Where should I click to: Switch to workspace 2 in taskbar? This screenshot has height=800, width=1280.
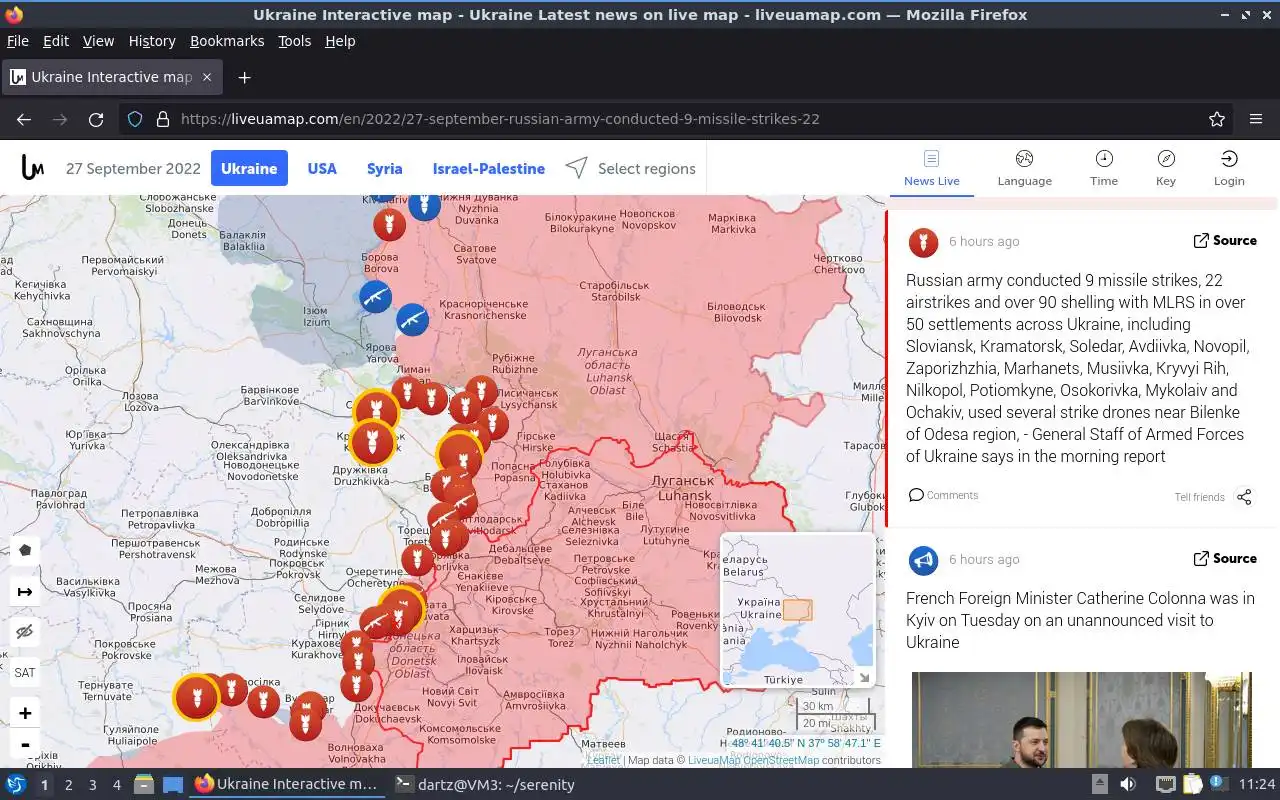click(x=68, y=785)
